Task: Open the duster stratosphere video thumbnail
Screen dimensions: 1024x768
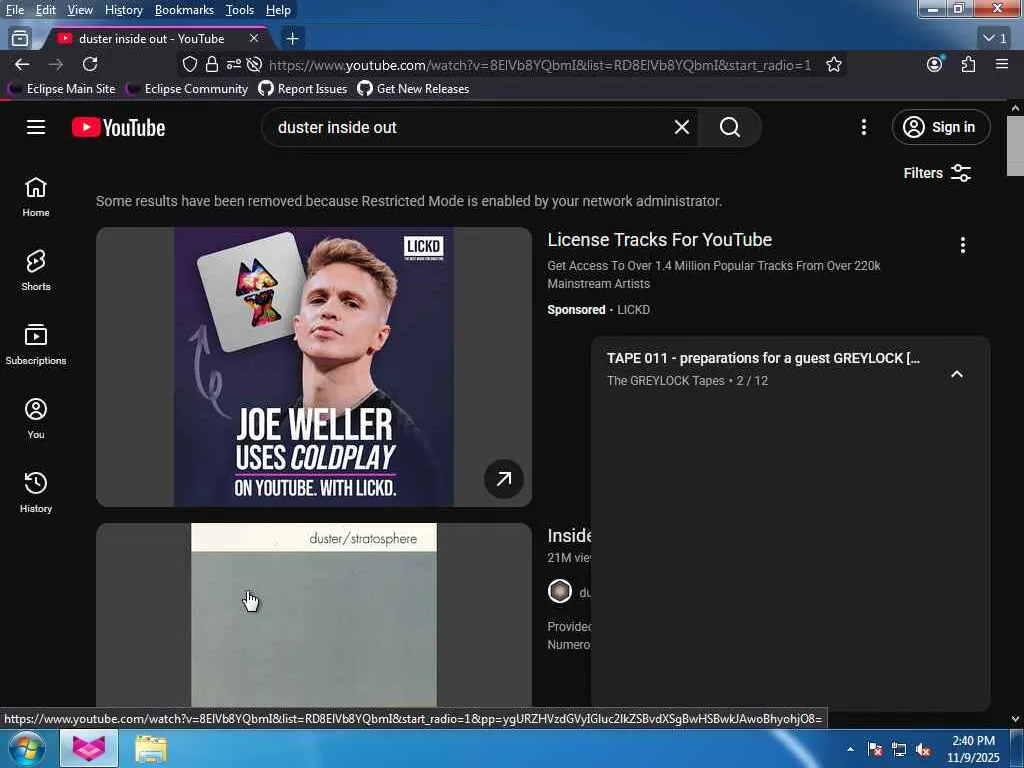Action: click(313, 615)
